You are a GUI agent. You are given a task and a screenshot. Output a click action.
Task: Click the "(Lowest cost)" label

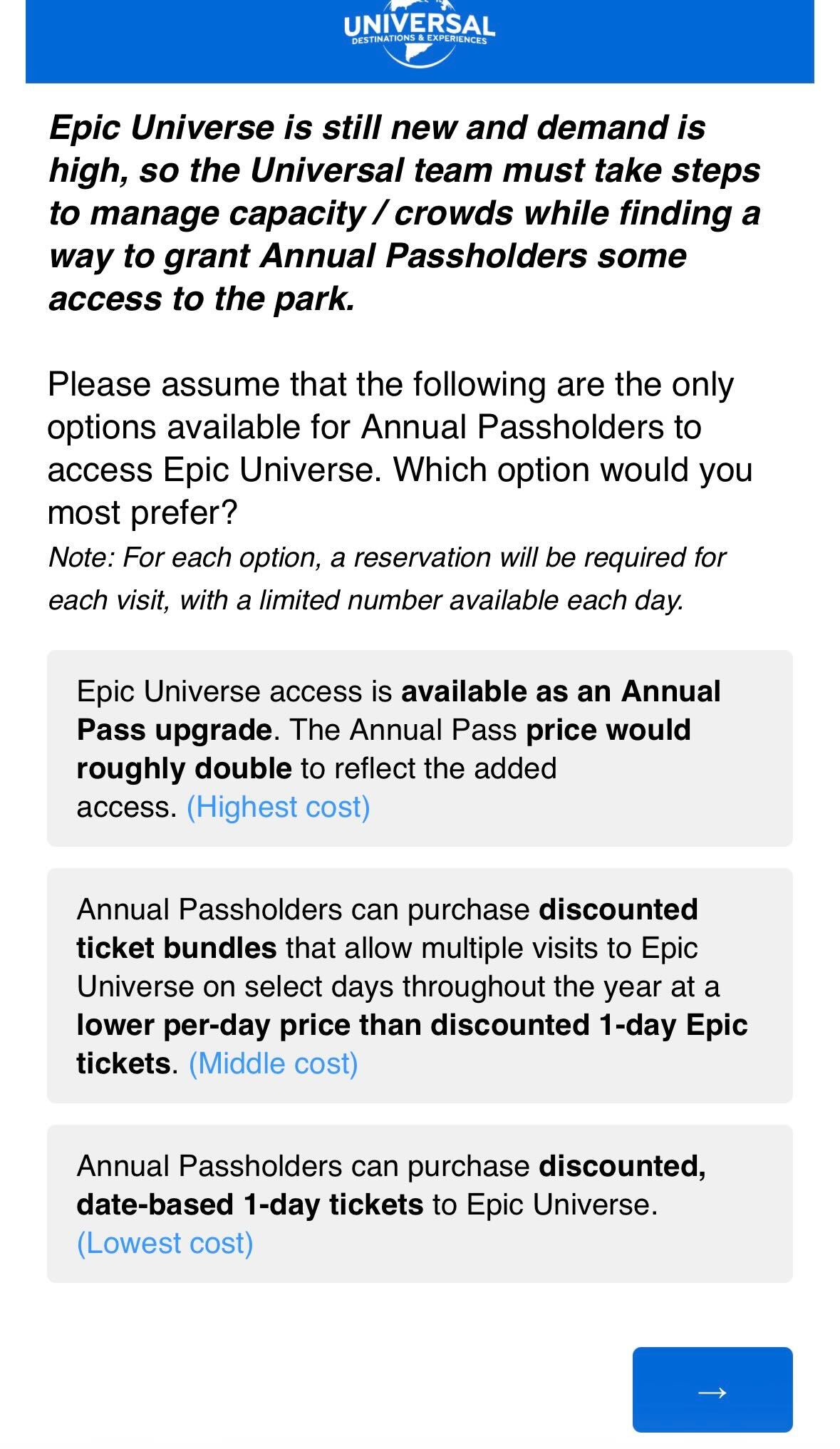click(165, 1243)
